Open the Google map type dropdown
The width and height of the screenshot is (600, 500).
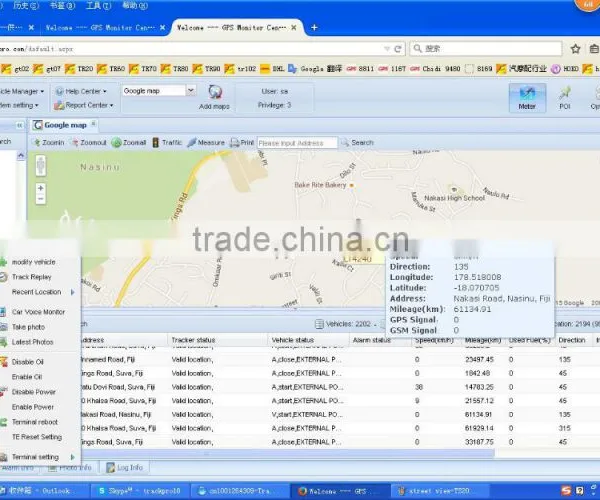point(191,91)
